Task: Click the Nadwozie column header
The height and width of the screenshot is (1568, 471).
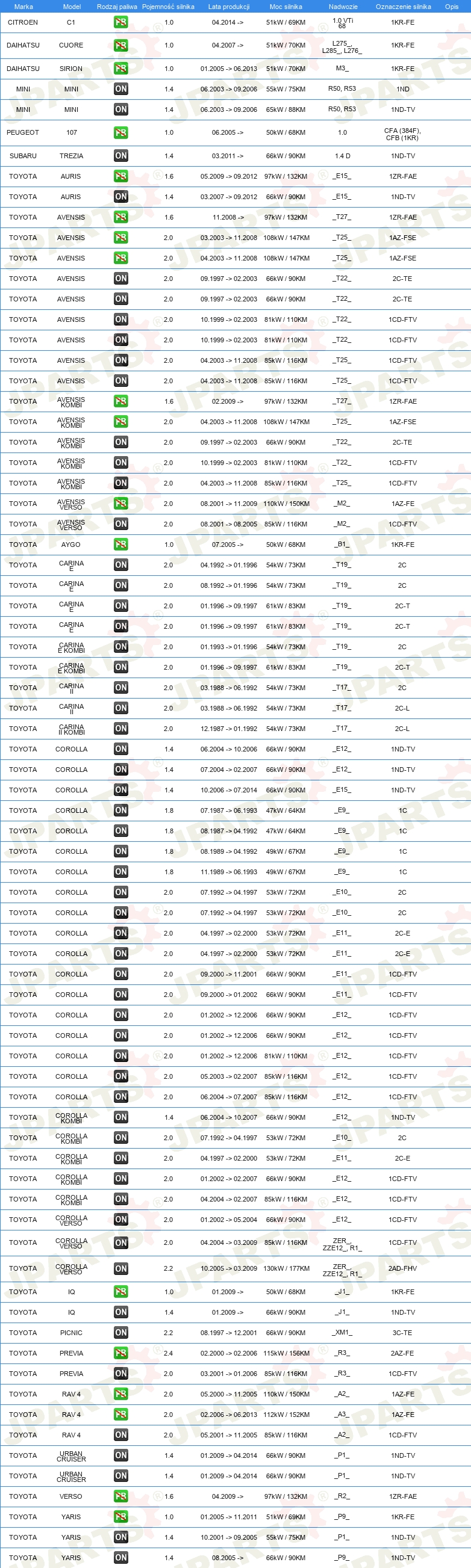Action: click(x=343, y=7)
